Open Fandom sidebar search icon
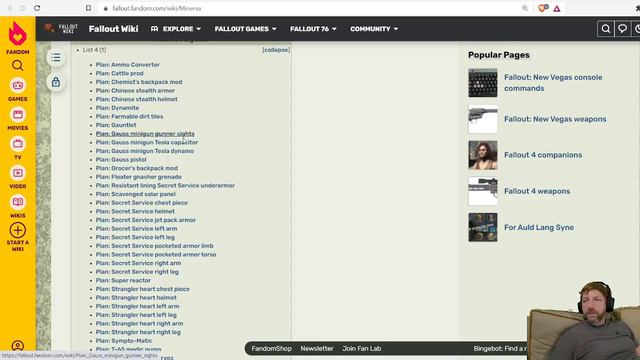The image size is (640, 360). tap(18, 65)
